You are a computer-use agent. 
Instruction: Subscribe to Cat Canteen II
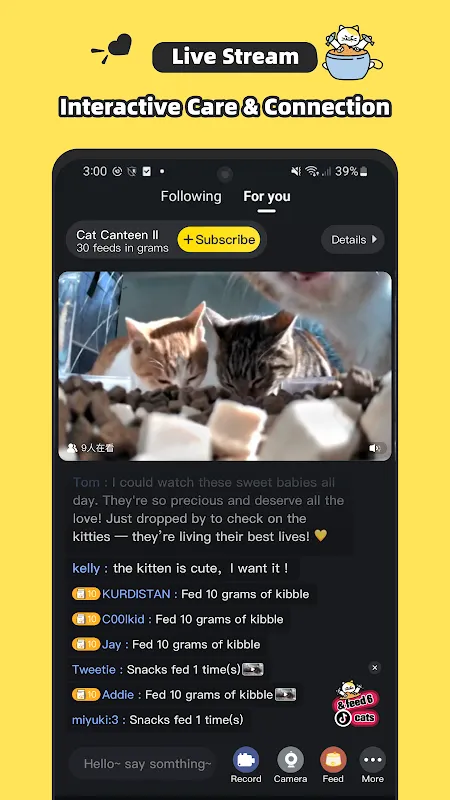coord(219,240)
